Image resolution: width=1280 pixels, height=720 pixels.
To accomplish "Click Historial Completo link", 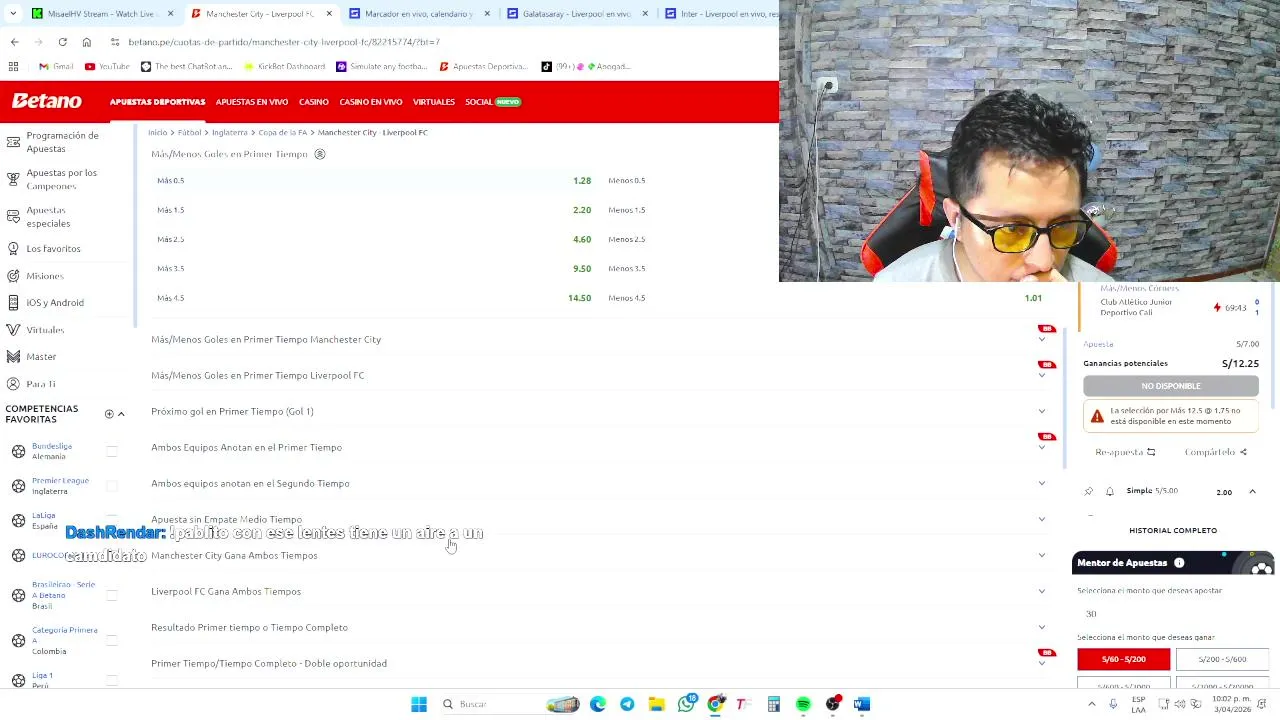I will (1172, 530).
